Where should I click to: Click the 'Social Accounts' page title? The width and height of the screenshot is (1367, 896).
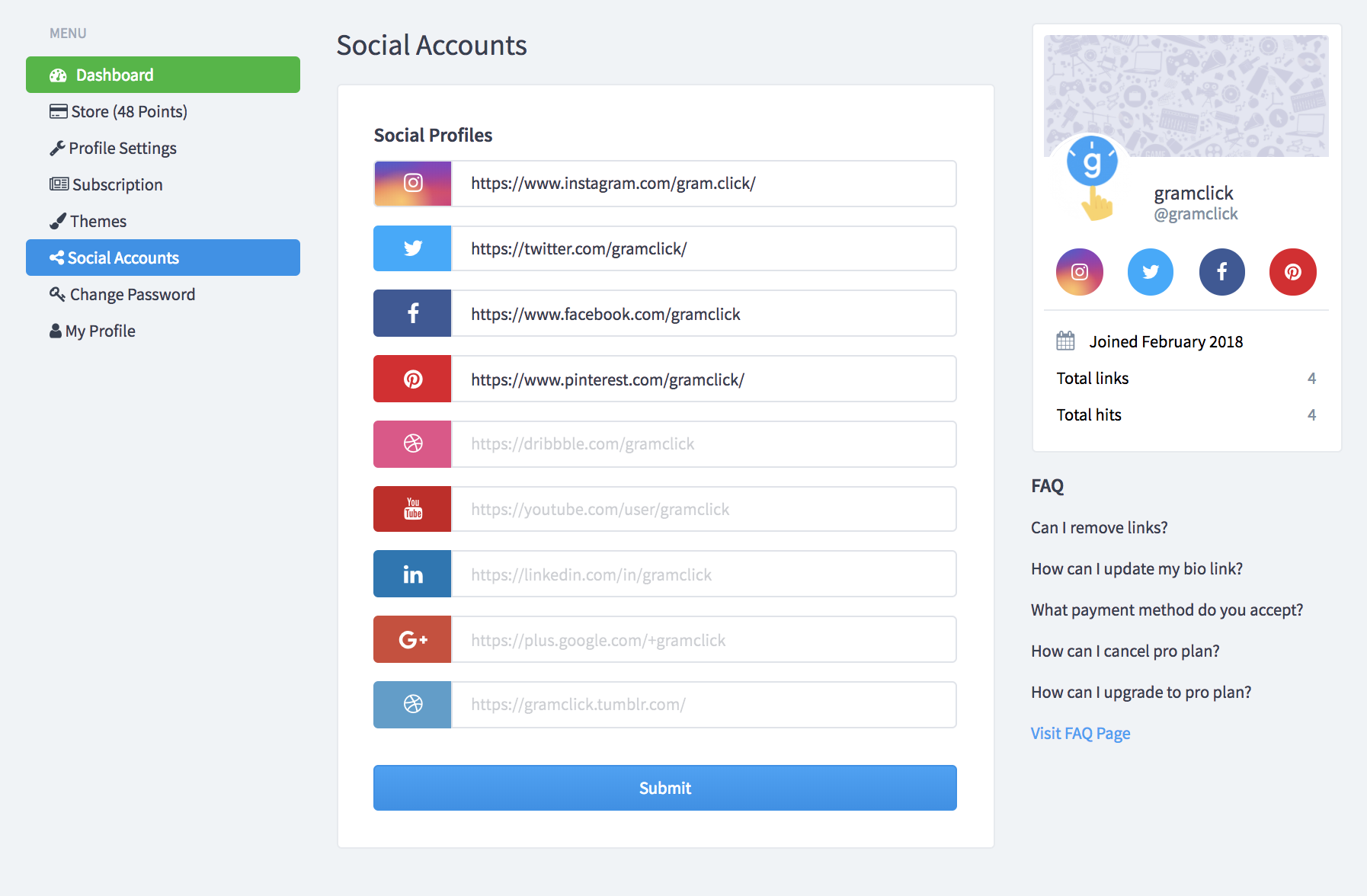(x=431, y=45)
